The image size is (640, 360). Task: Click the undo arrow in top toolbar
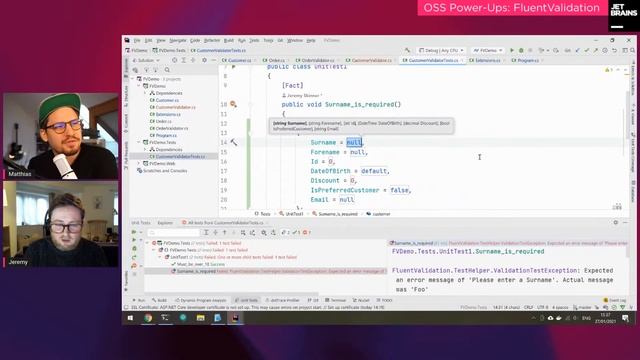coord(614,50)
